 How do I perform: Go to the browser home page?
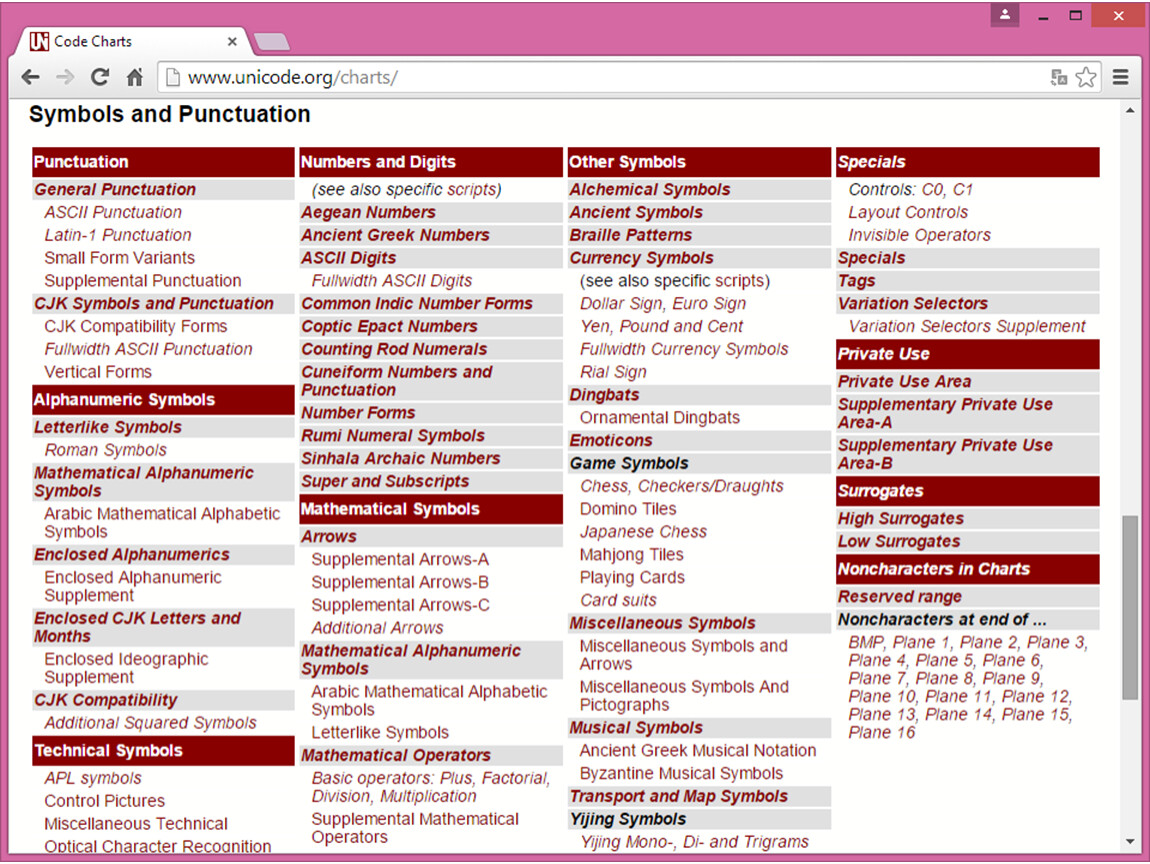135,77
